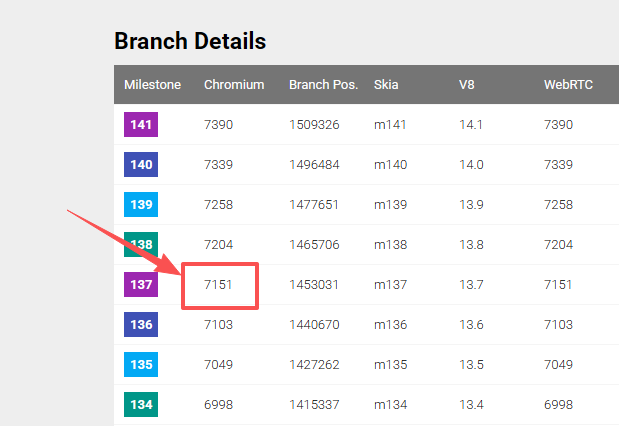This screenshot has height=426, width=619.
Task: Select Chromium branch 7390 cell
Action: click(x=218, y=125)
